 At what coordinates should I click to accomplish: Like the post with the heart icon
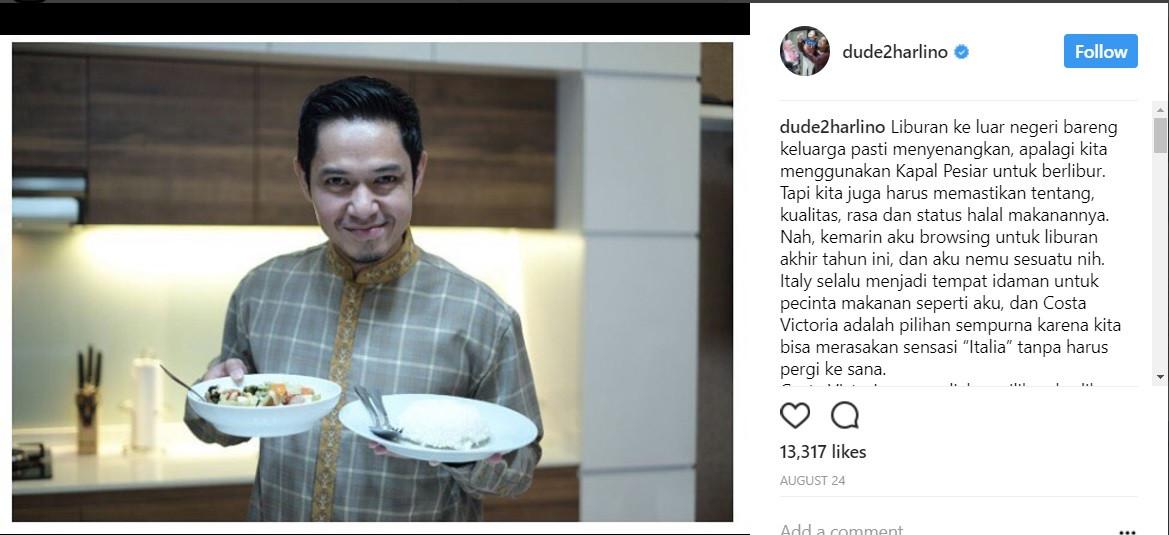795,415
